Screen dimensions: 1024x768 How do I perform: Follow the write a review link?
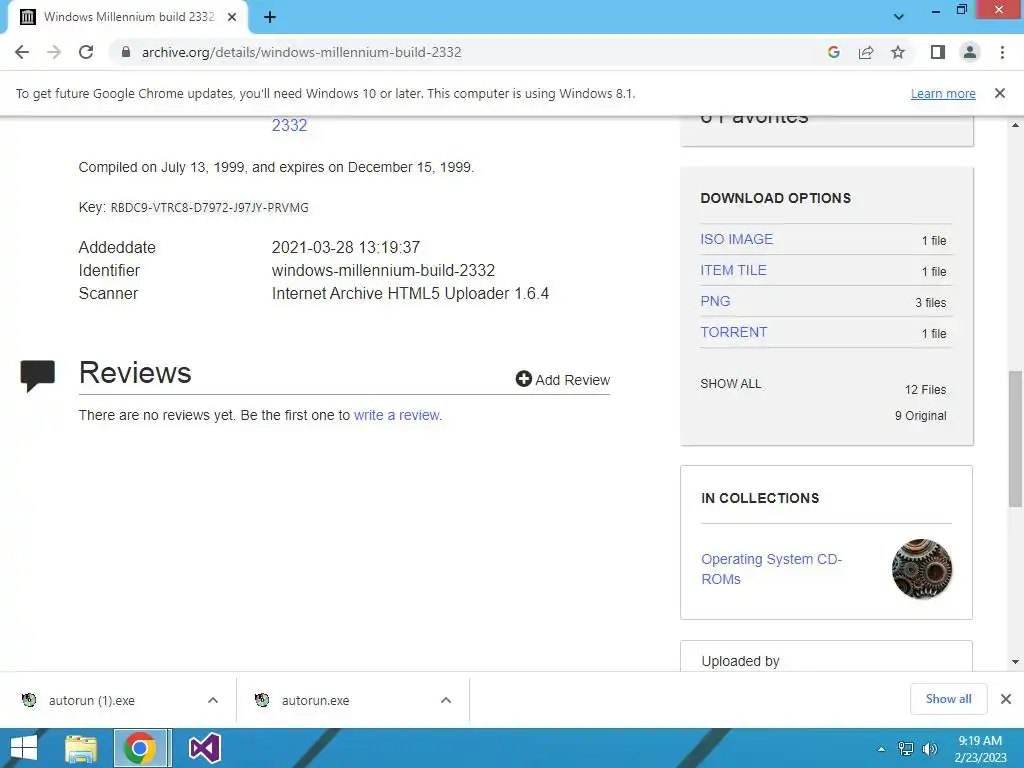point(396,415)
